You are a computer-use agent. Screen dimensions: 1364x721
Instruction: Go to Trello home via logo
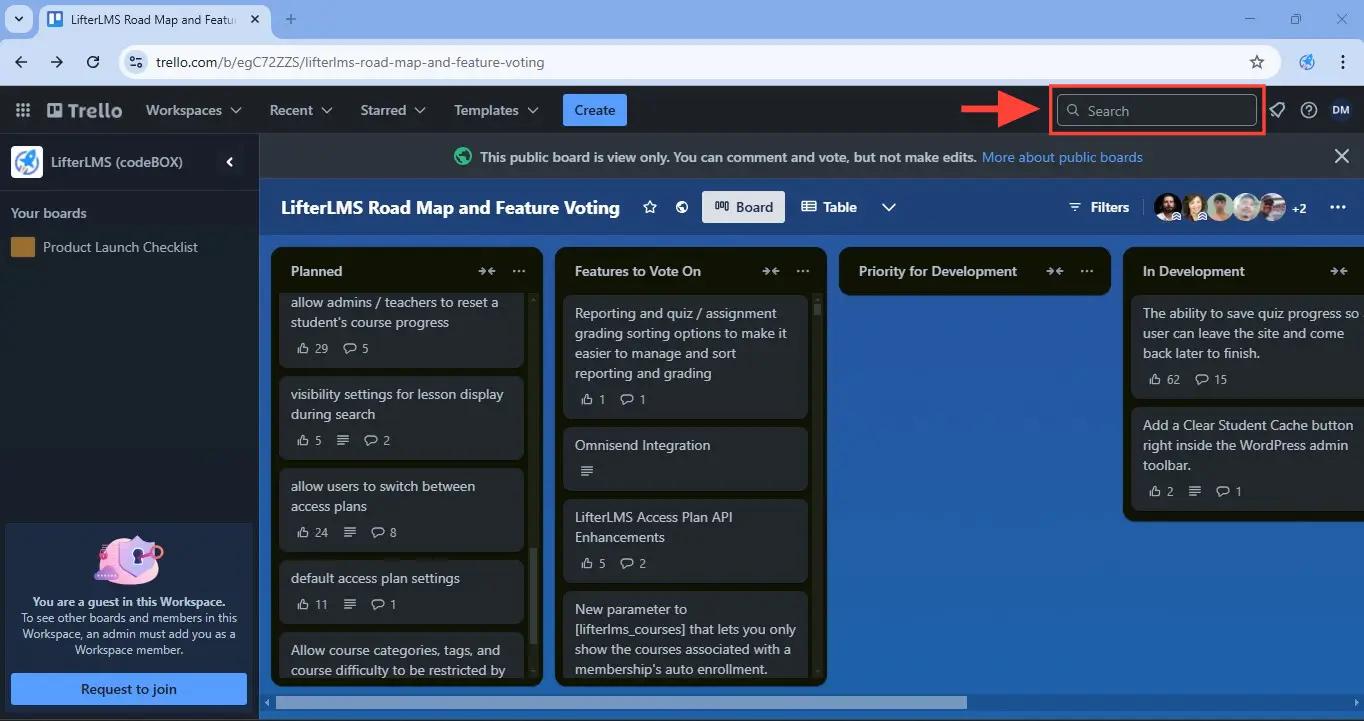click(x=84, y=110)
